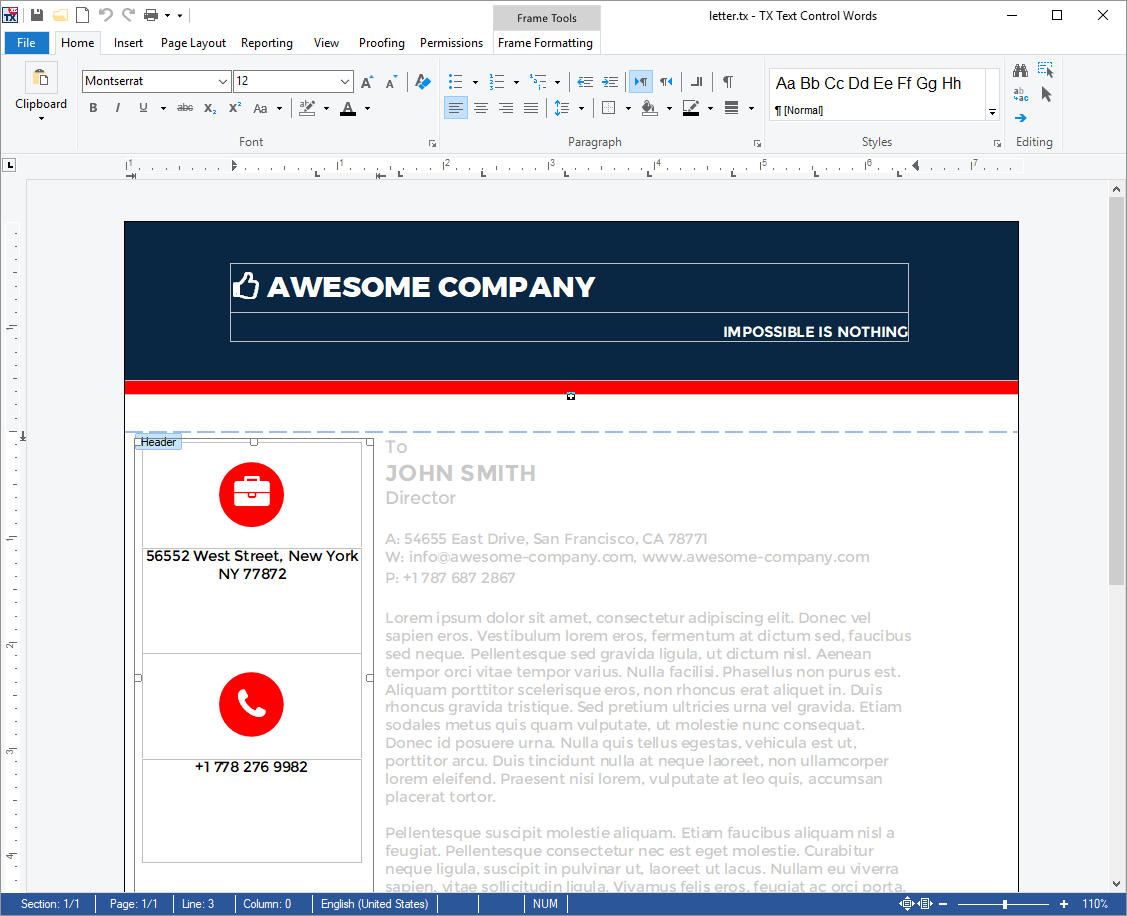Toggle show paragraph marks
Screen dimensions: 1127x916
pos(728,82)
